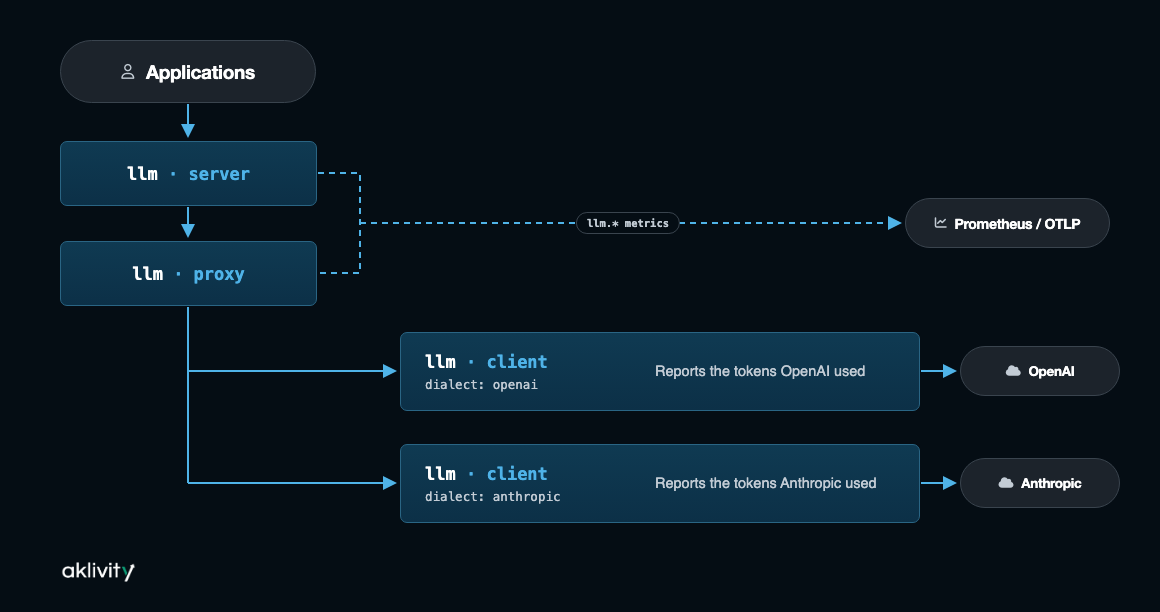Click the Prometheus / OTLP label text

(x=1017, y=223)
